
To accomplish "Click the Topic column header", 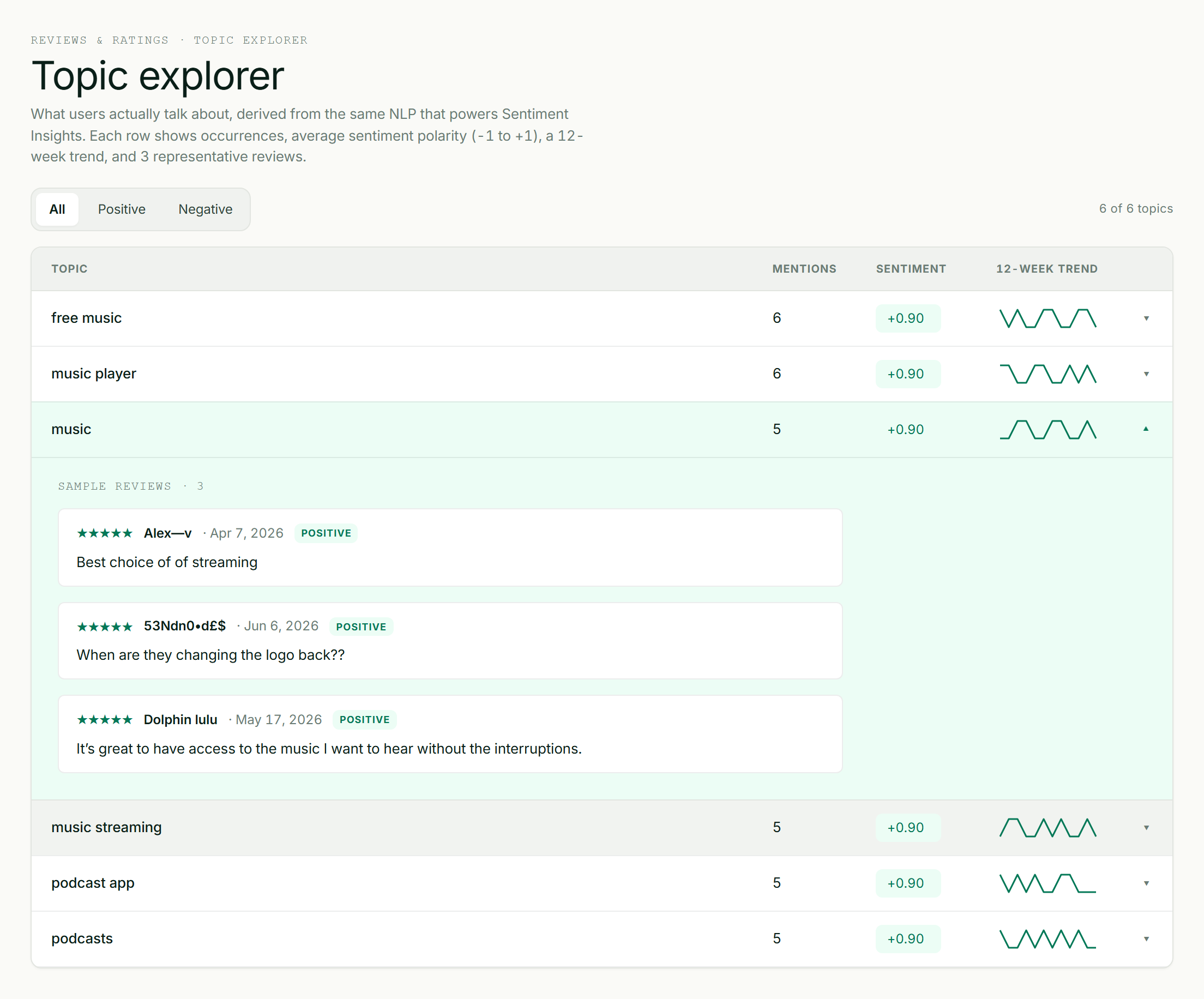I will 69,268.
